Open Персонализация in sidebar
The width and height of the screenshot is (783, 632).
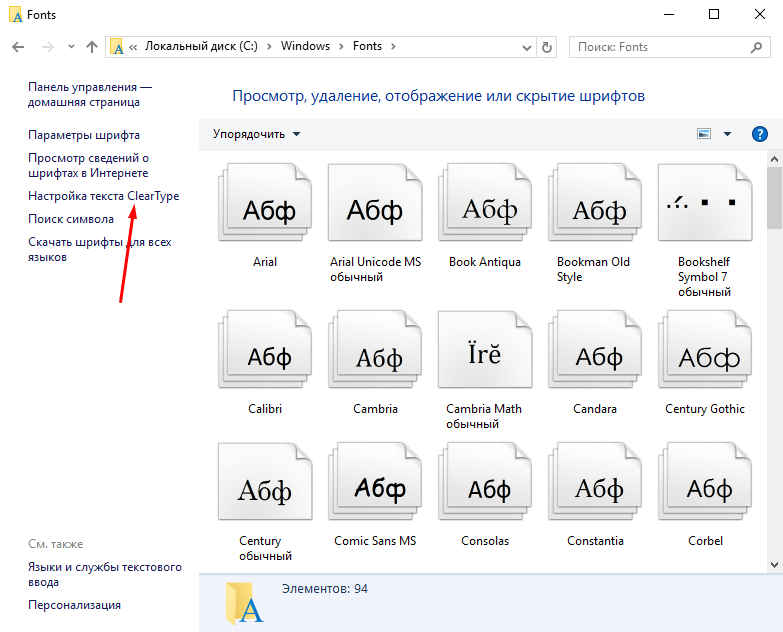click(75, 605)
